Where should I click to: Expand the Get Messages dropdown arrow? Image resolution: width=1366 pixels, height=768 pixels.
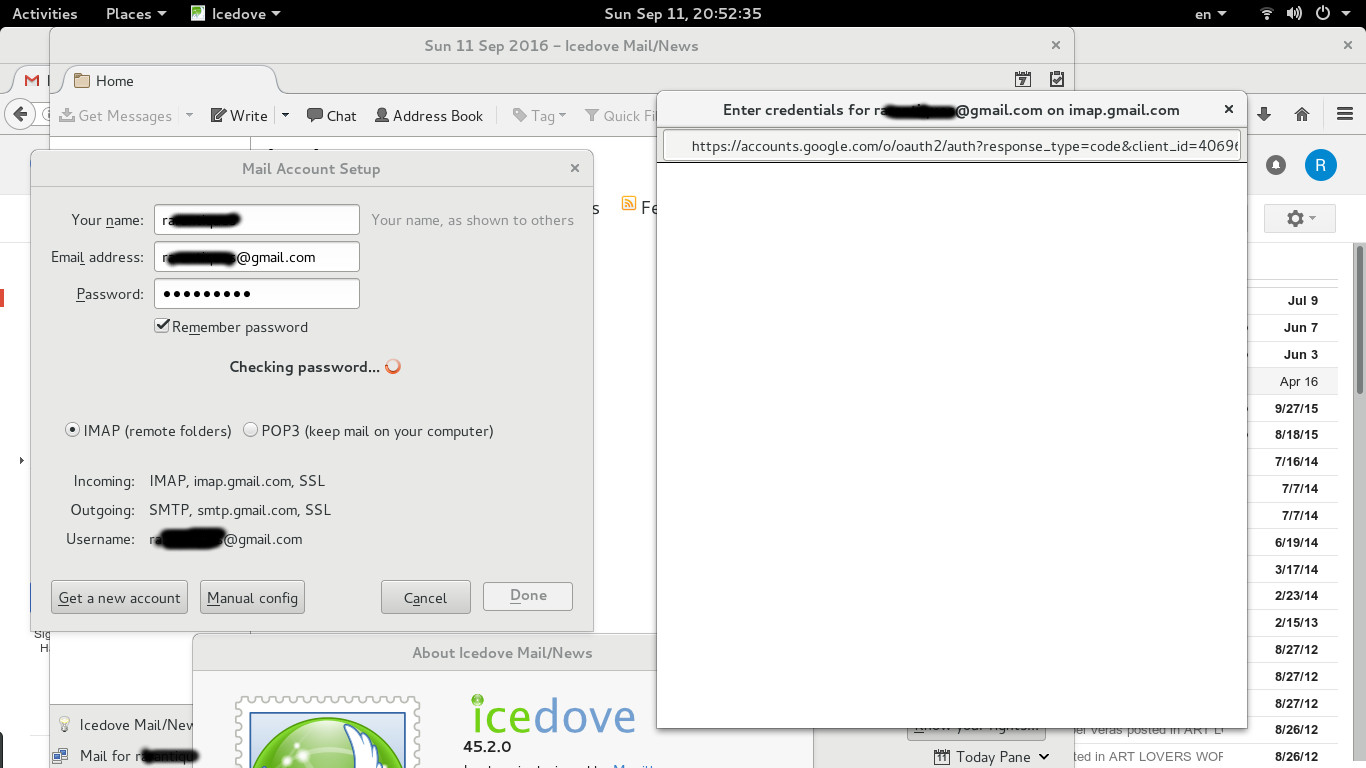coord(189,116)
